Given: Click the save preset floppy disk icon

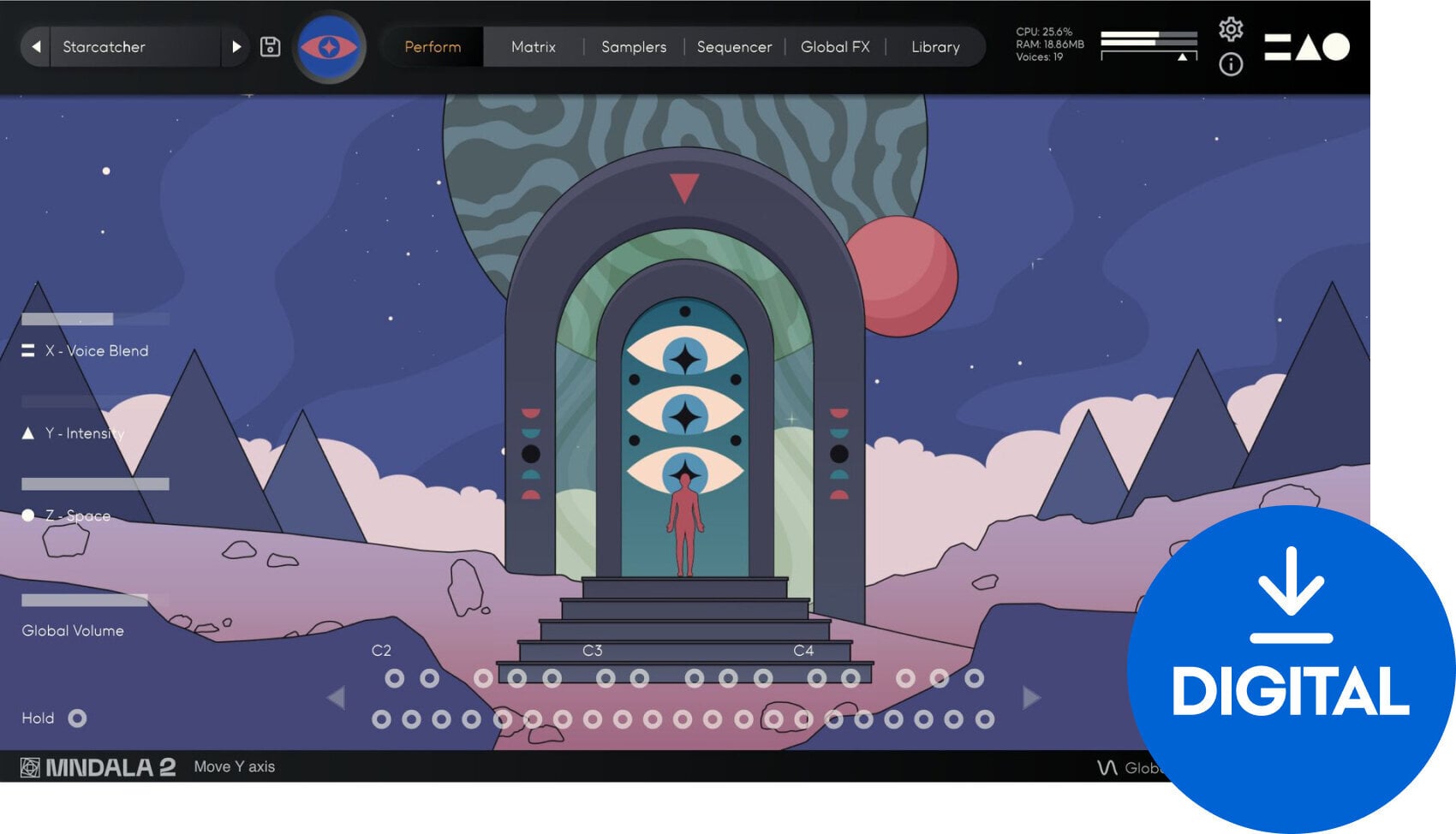Looking at the screenshot, I should 270,47.
